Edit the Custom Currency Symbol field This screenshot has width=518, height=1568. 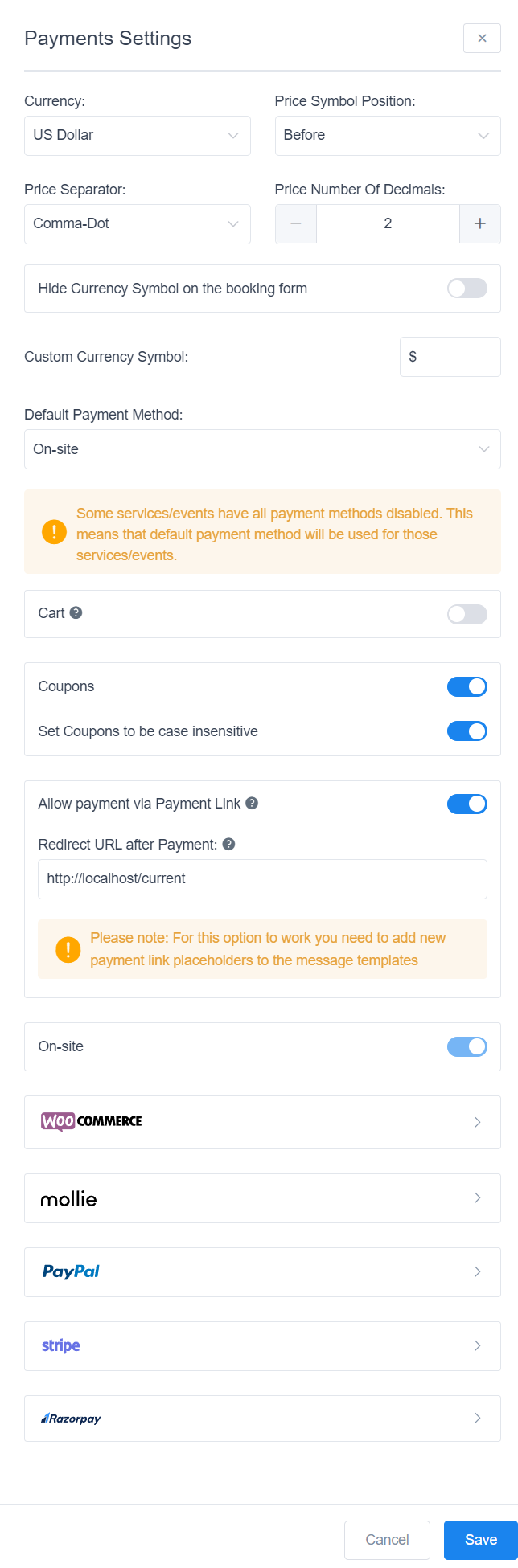tap(450, 356)
